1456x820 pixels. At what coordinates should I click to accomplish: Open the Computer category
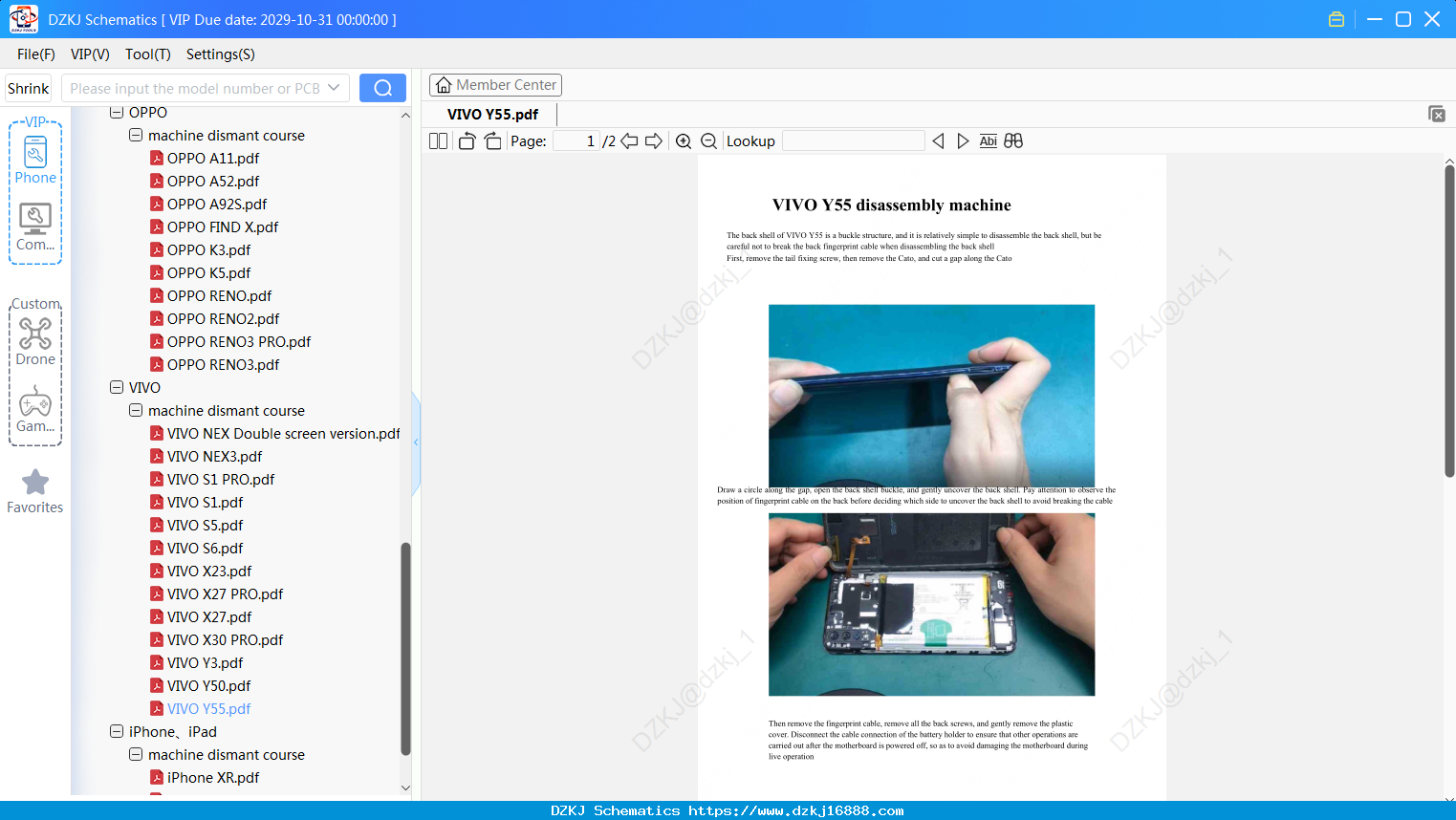(35, 227)
